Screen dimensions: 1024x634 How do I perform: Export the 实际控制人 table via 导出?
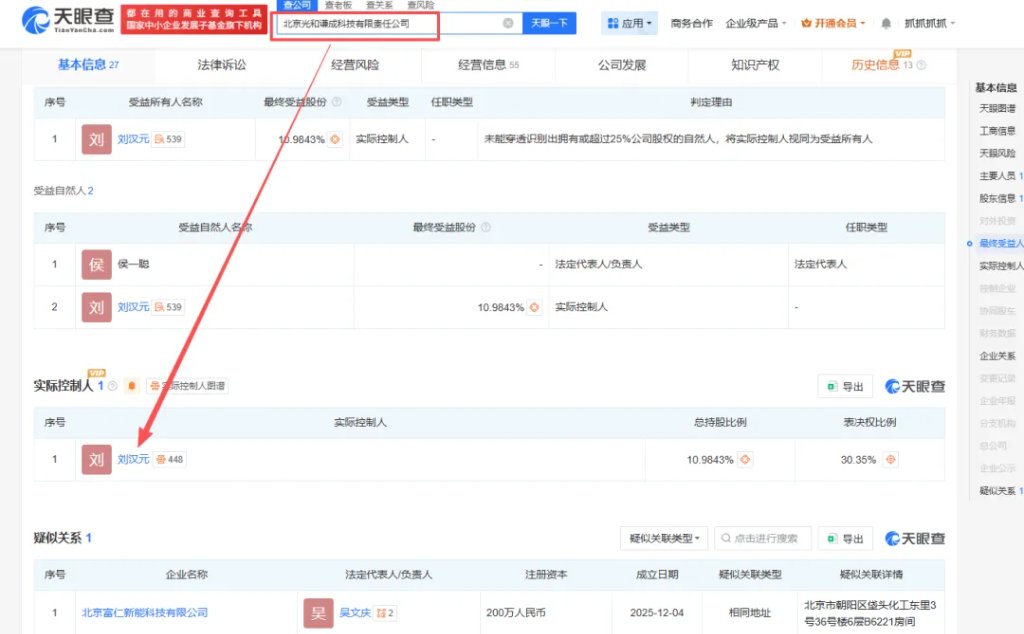pyautogui.click(x=845, y=387)
